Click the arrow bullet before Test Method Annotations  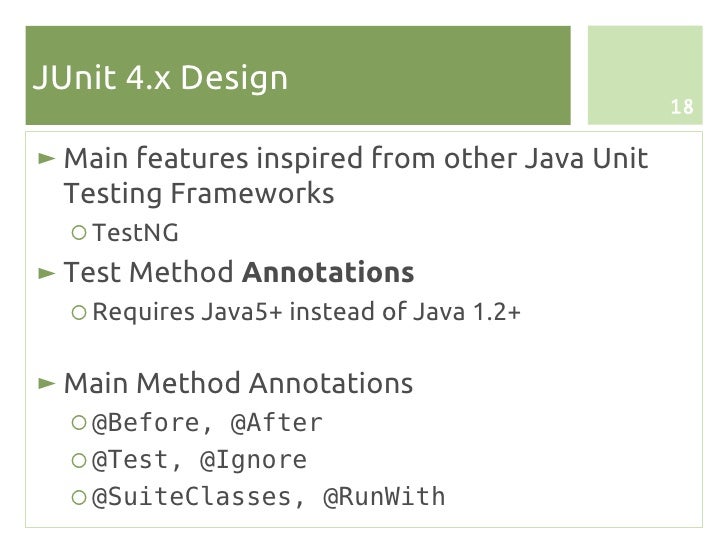pyautogui.click(x=46, y=273)
